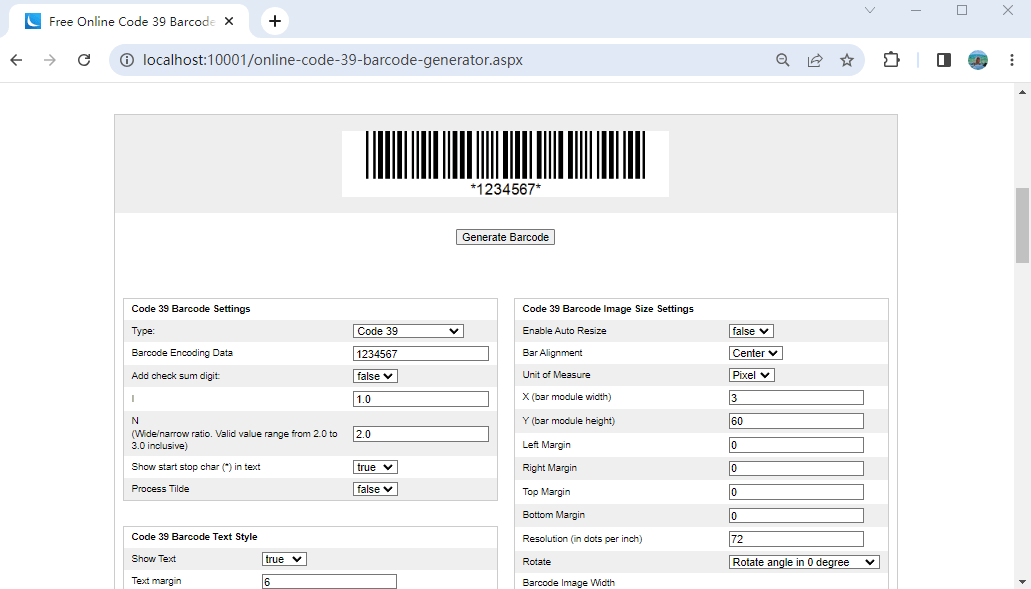Click the share icon in the address bar

(814, 60)
